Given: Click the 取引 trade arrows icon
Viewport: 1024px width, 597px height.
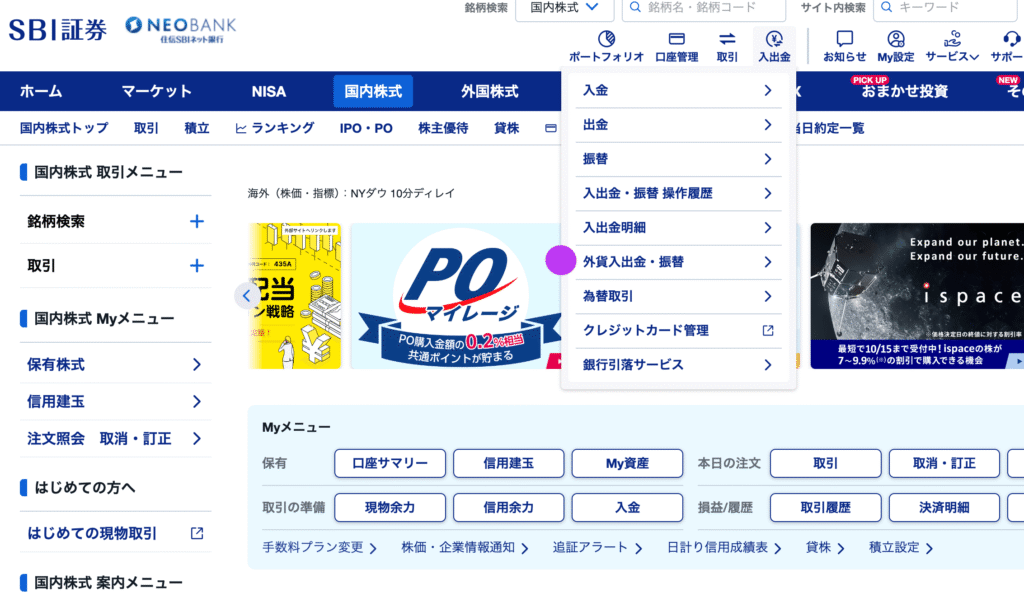Looking at the screenshot, I should click(x=727, y=40).
